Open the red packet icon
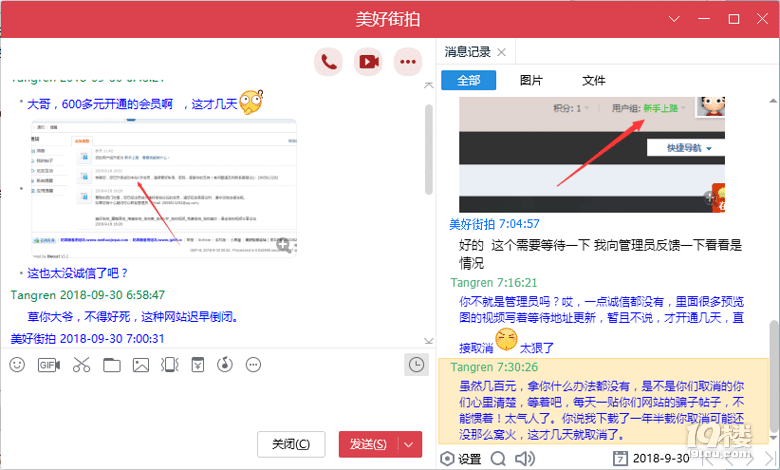The image size is (780, 470). tap(198, 365)
